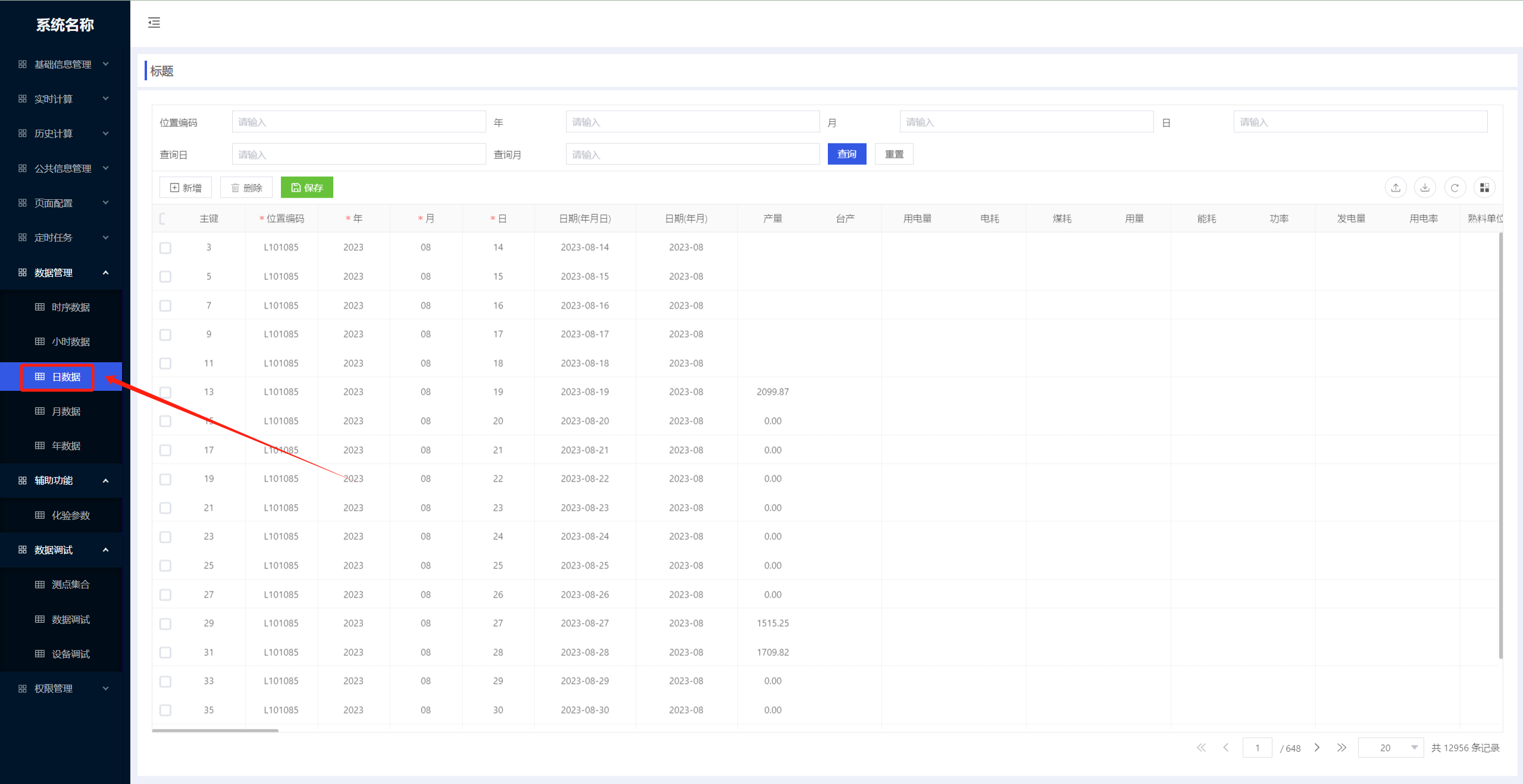Open the 月数据 menu item
Image resolution: width=1523 pixels, height=784 pixels.
click(61, 411)
